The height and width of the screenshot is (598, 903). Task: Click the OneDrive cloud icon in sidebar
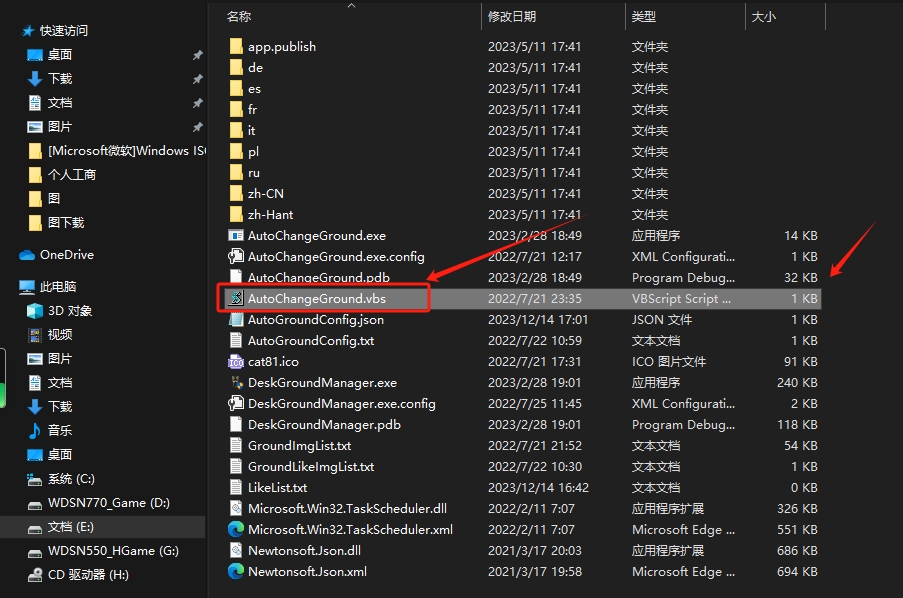tap(27, 255)
